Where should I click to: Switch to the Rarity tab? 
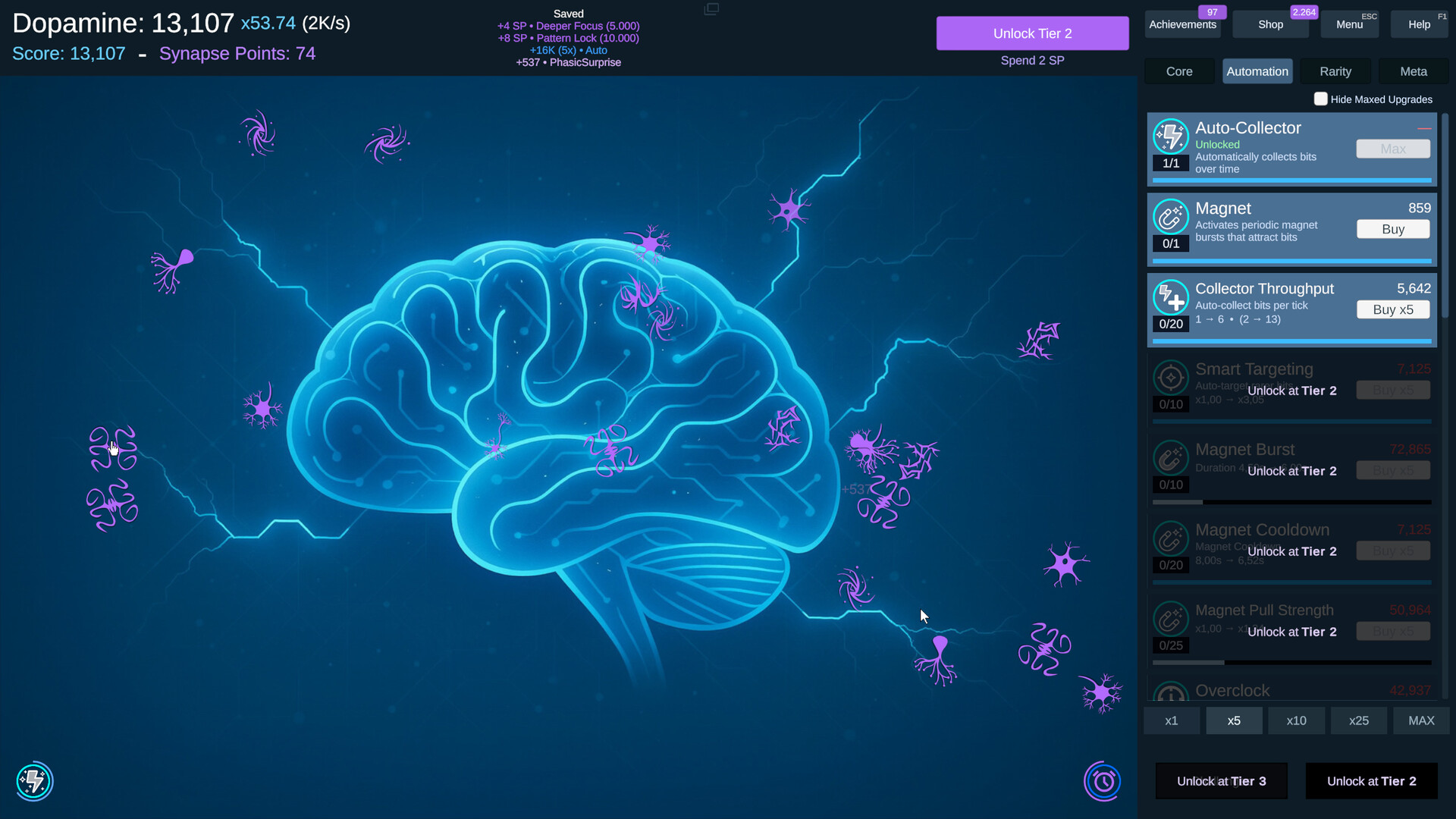tap(1335, 71)
